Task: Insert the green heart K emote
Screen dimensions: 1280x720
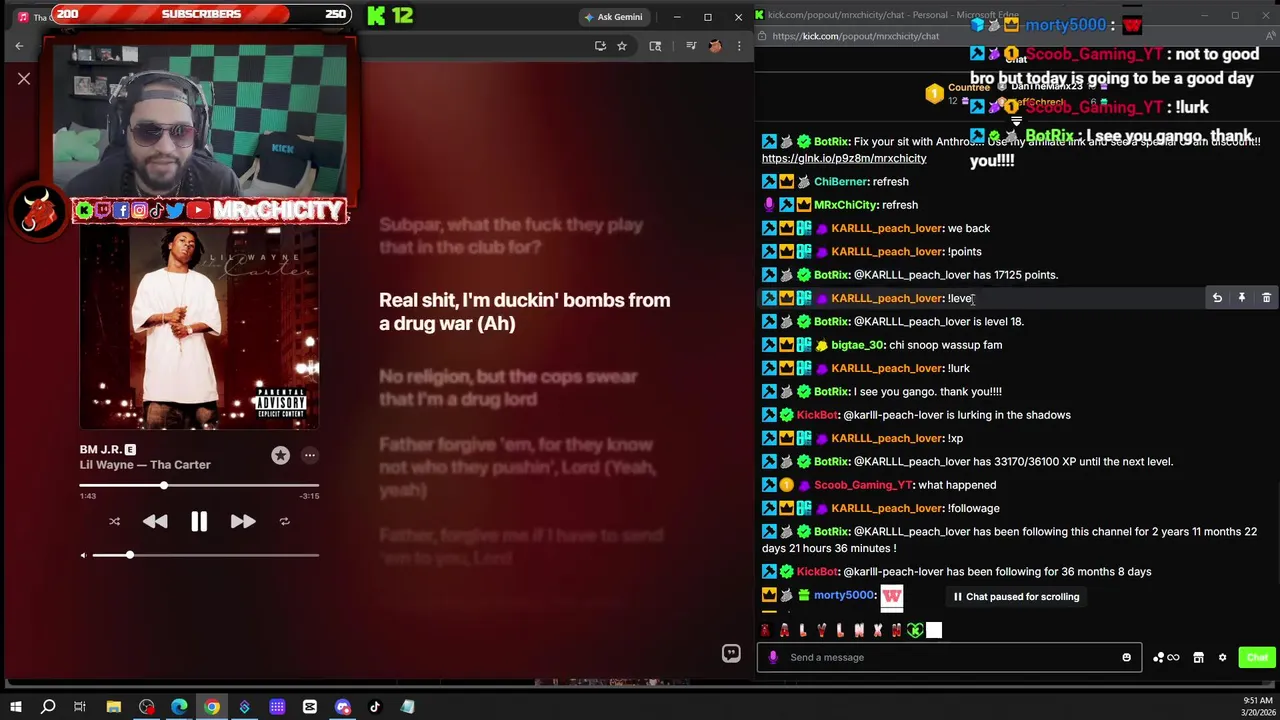Action: click(x=915, y=630)
